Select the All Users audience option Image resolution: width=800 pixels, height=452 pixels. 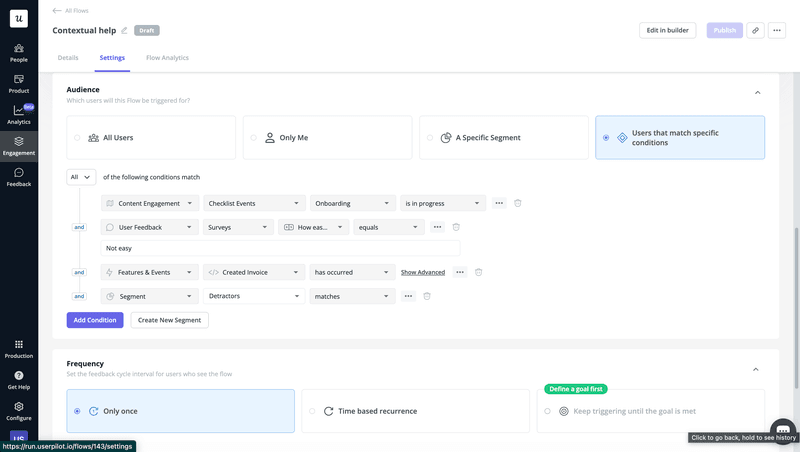(151, 138)
